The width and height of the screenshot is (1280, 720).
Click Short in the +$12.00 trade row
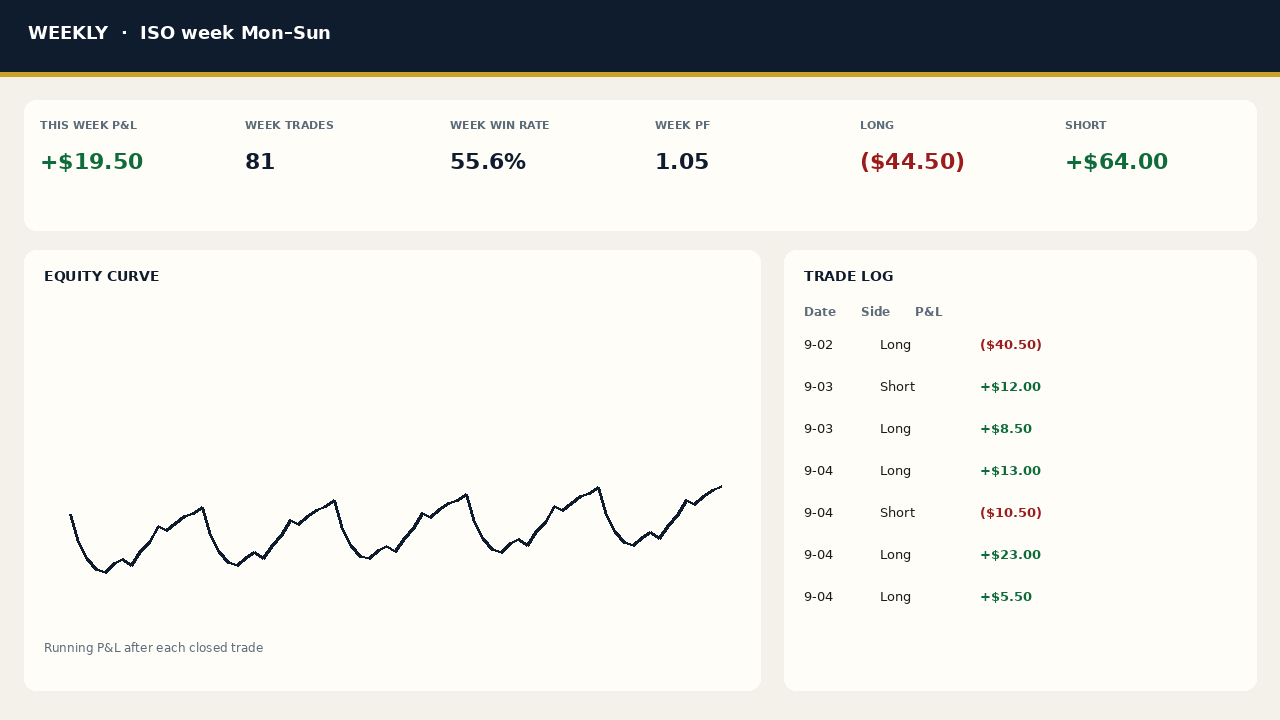point(898,387)
